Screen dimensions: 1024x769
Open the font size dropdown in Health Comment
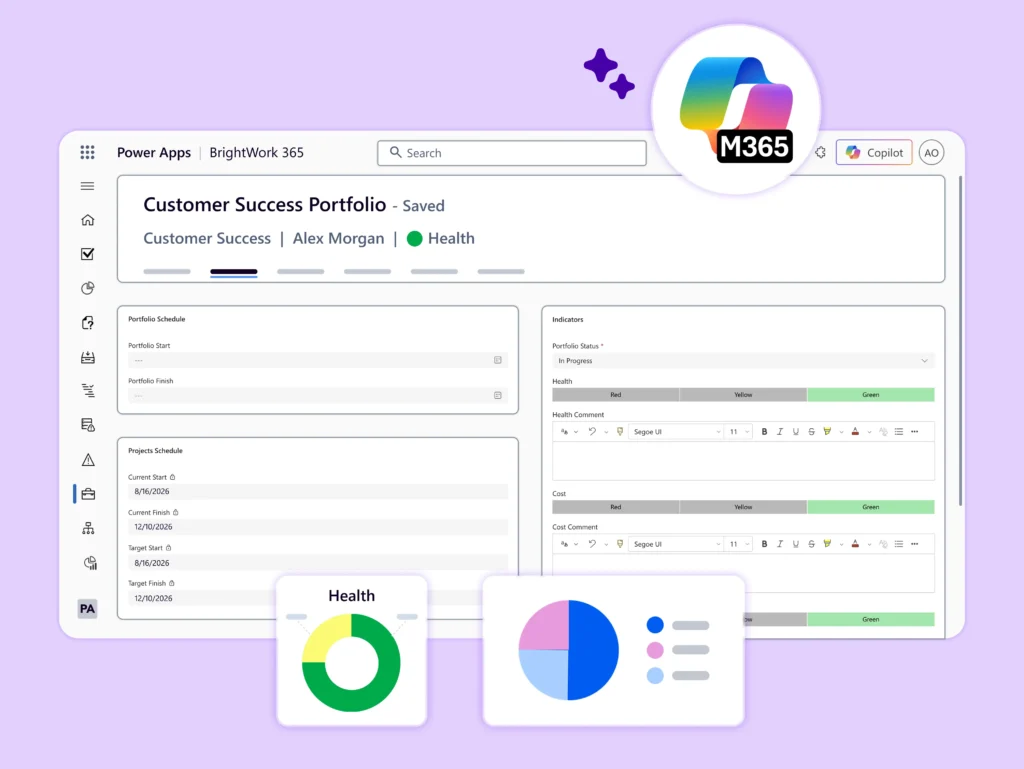pos(735,431)
